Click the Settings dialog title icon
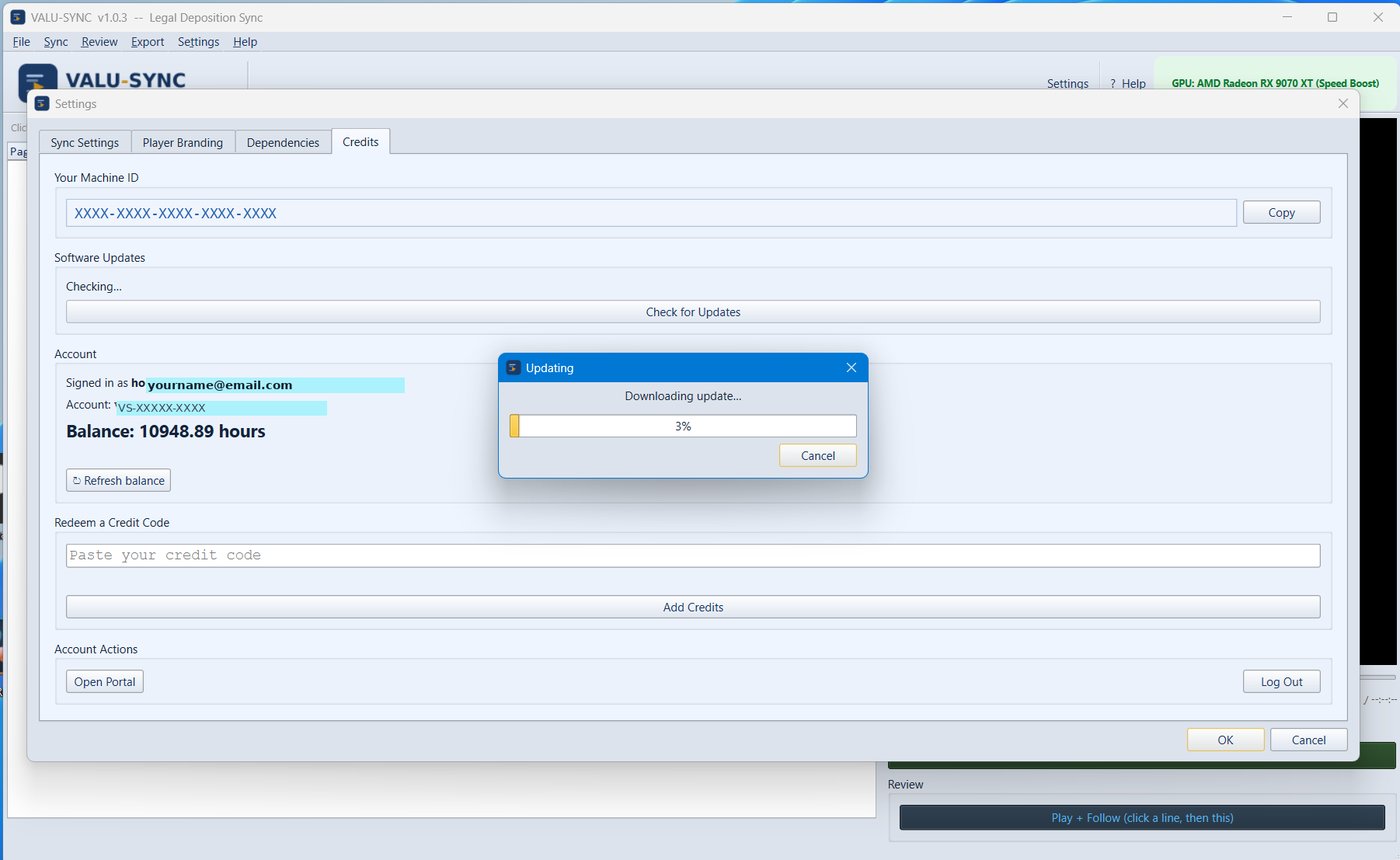Screen dimensions: 1400x860 point(42,103)
